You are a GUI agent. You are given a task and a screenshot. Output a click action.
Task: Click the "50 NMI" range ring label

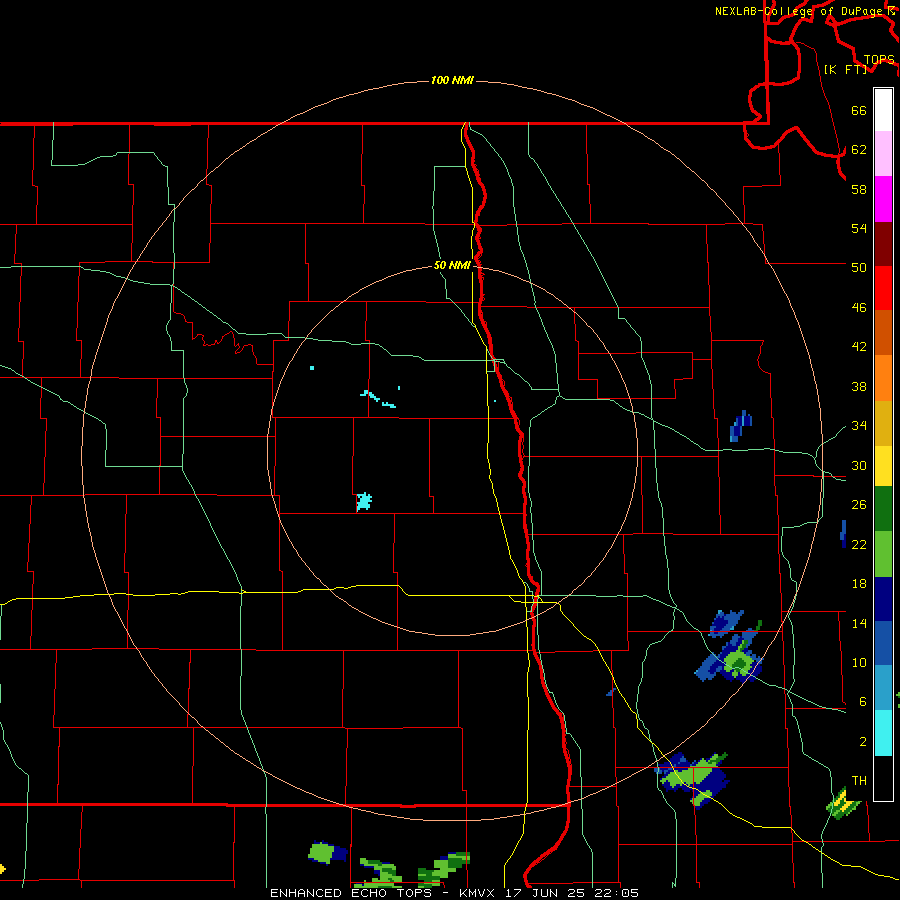point(452,265)
